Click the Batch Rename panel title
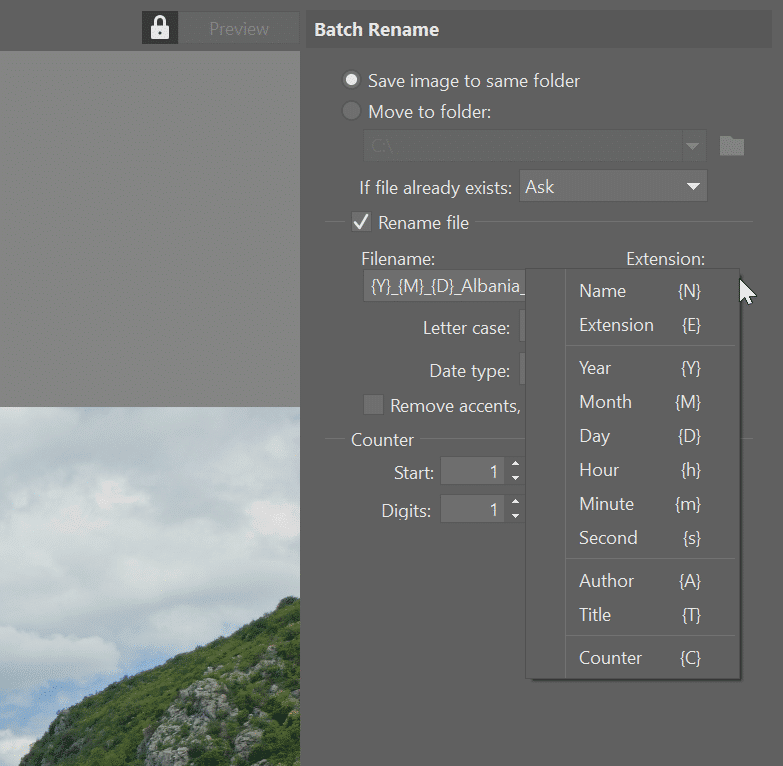The width and height of the screenshot is (783, 766). [x=377, y=29]
